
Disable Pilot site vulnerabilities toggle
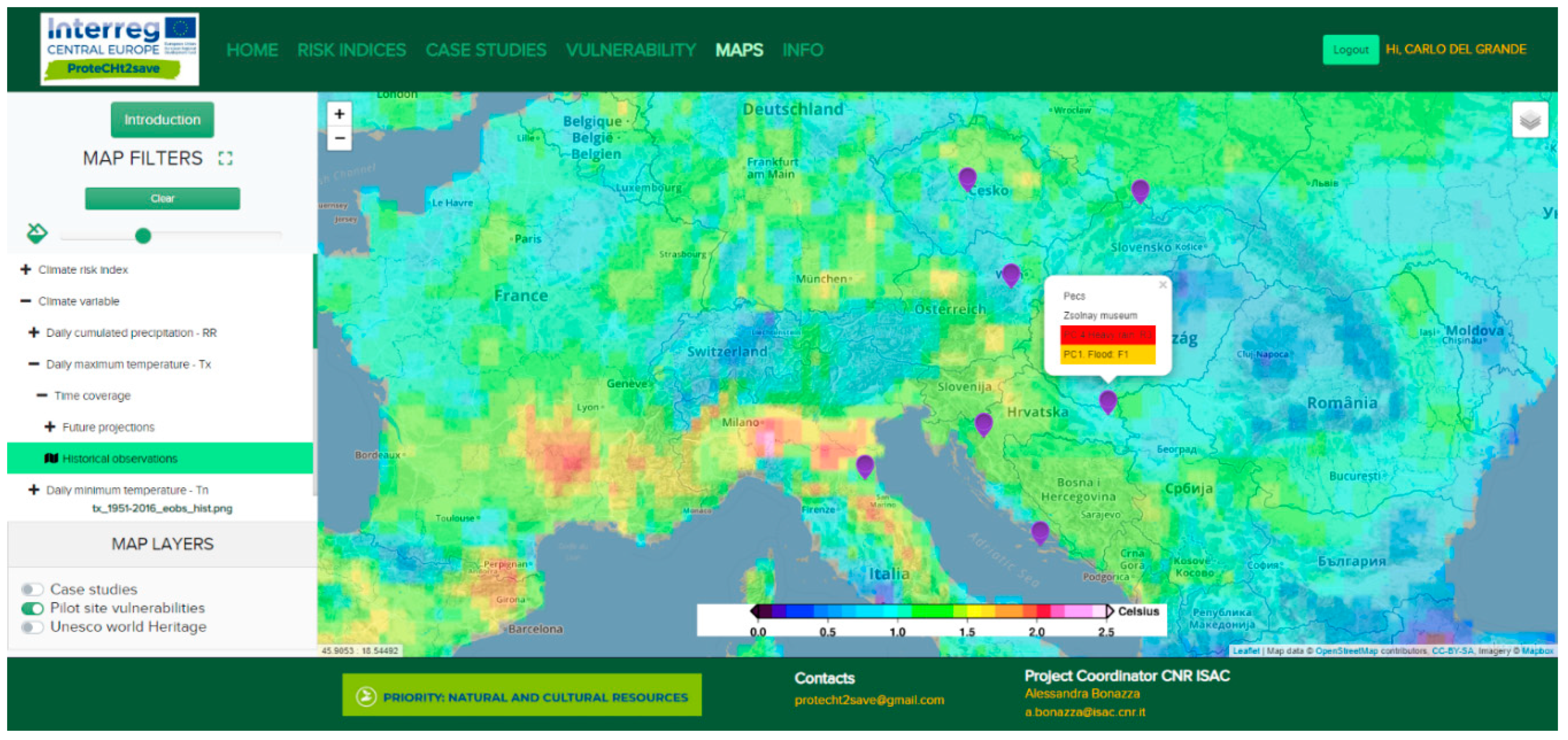point(32,608)
